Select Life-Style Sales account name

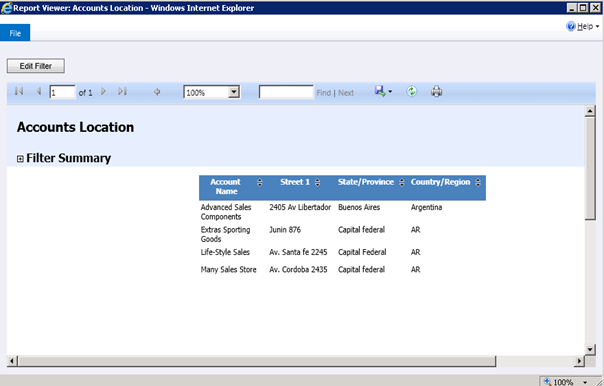click(x=225, y=252)
